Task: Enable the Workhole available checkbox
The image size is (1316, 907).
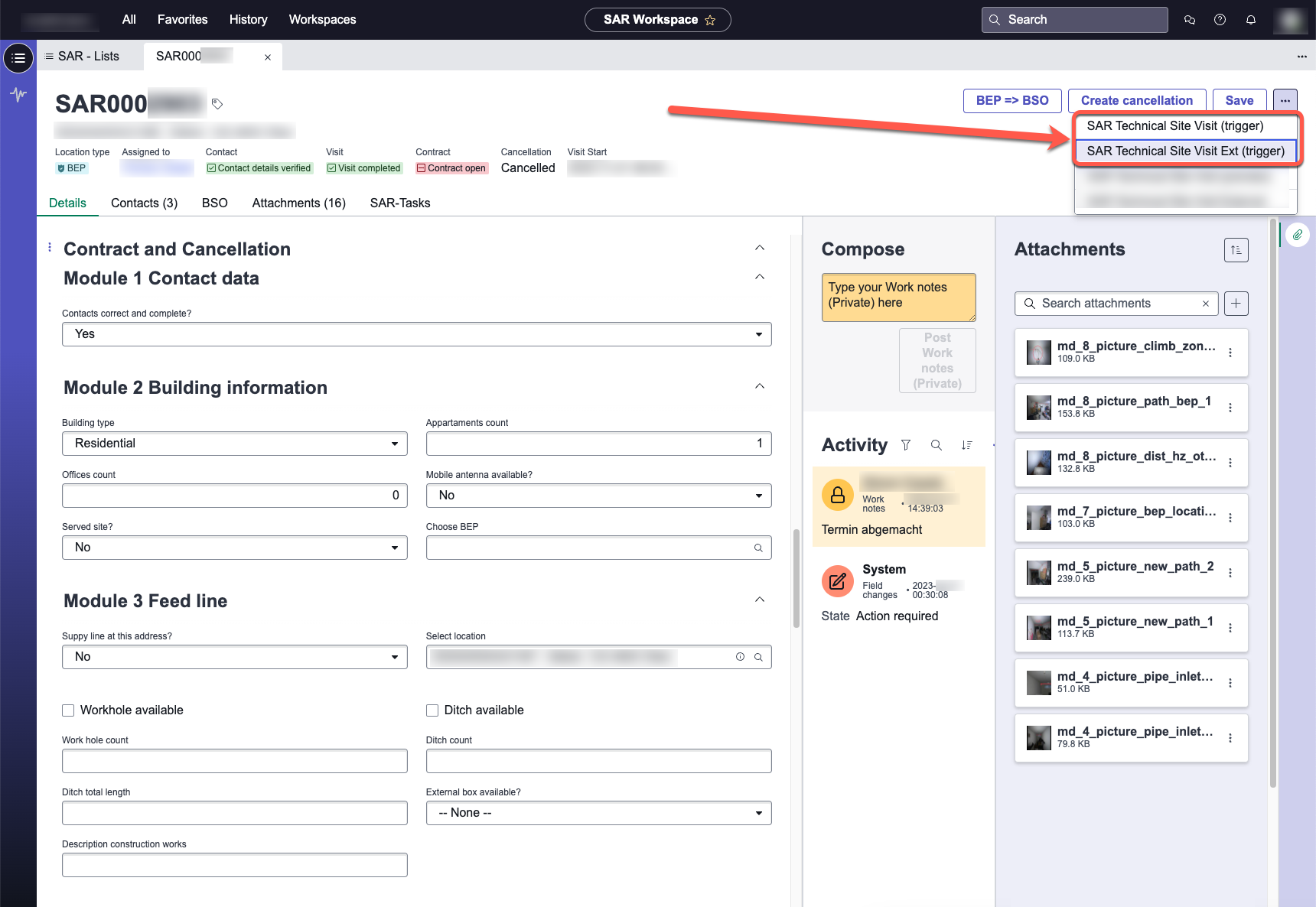Action: [68, 710]
